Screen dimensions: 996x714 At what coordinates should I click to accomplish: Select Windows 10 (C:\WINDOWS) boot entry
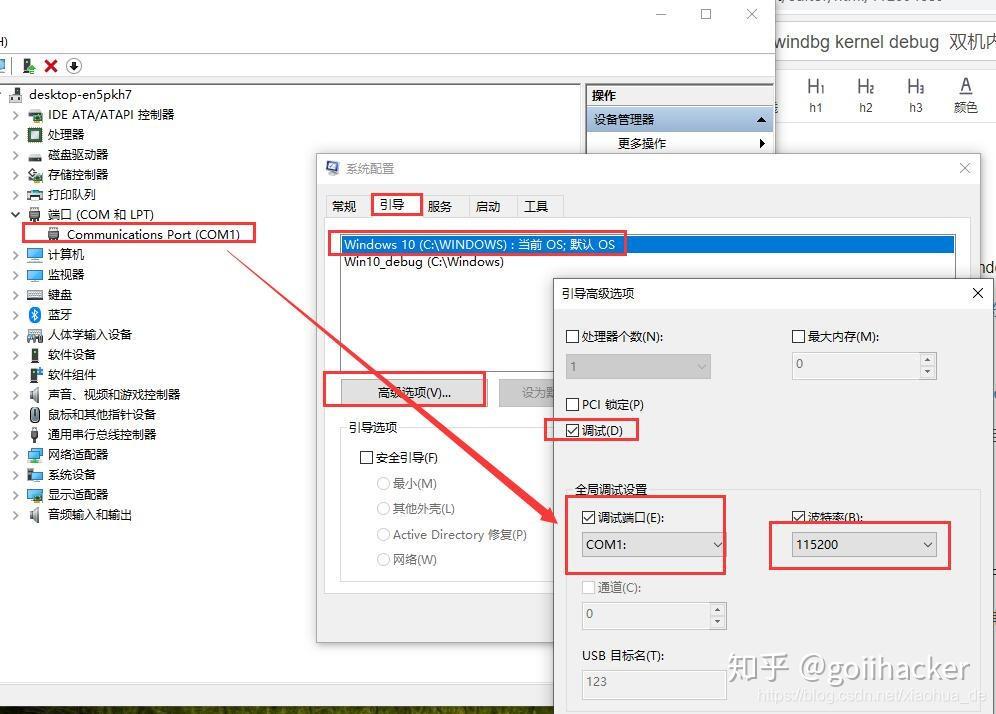click(648, 245)
